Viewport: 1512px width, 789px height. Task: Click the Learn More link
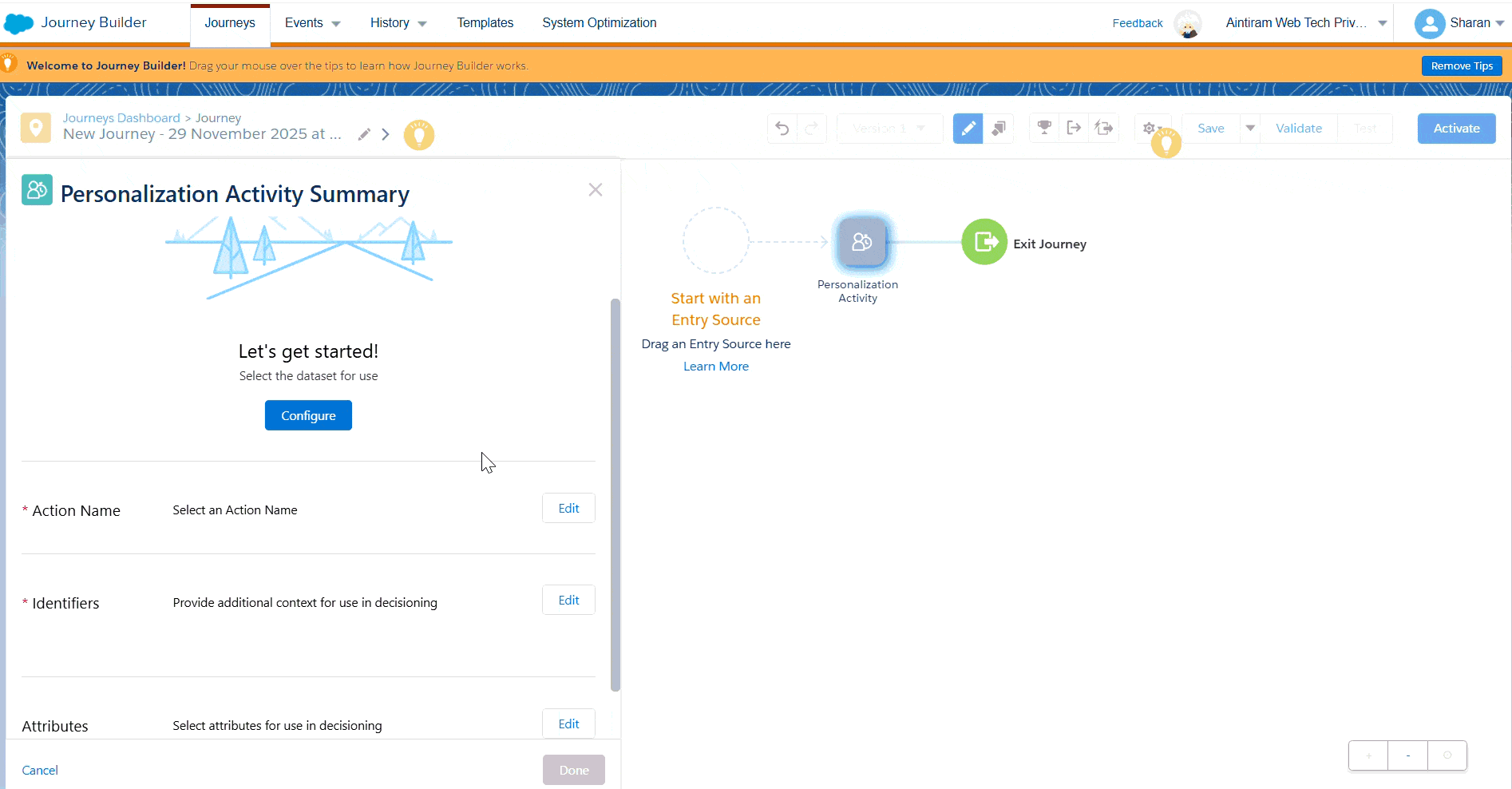[715, 367]
